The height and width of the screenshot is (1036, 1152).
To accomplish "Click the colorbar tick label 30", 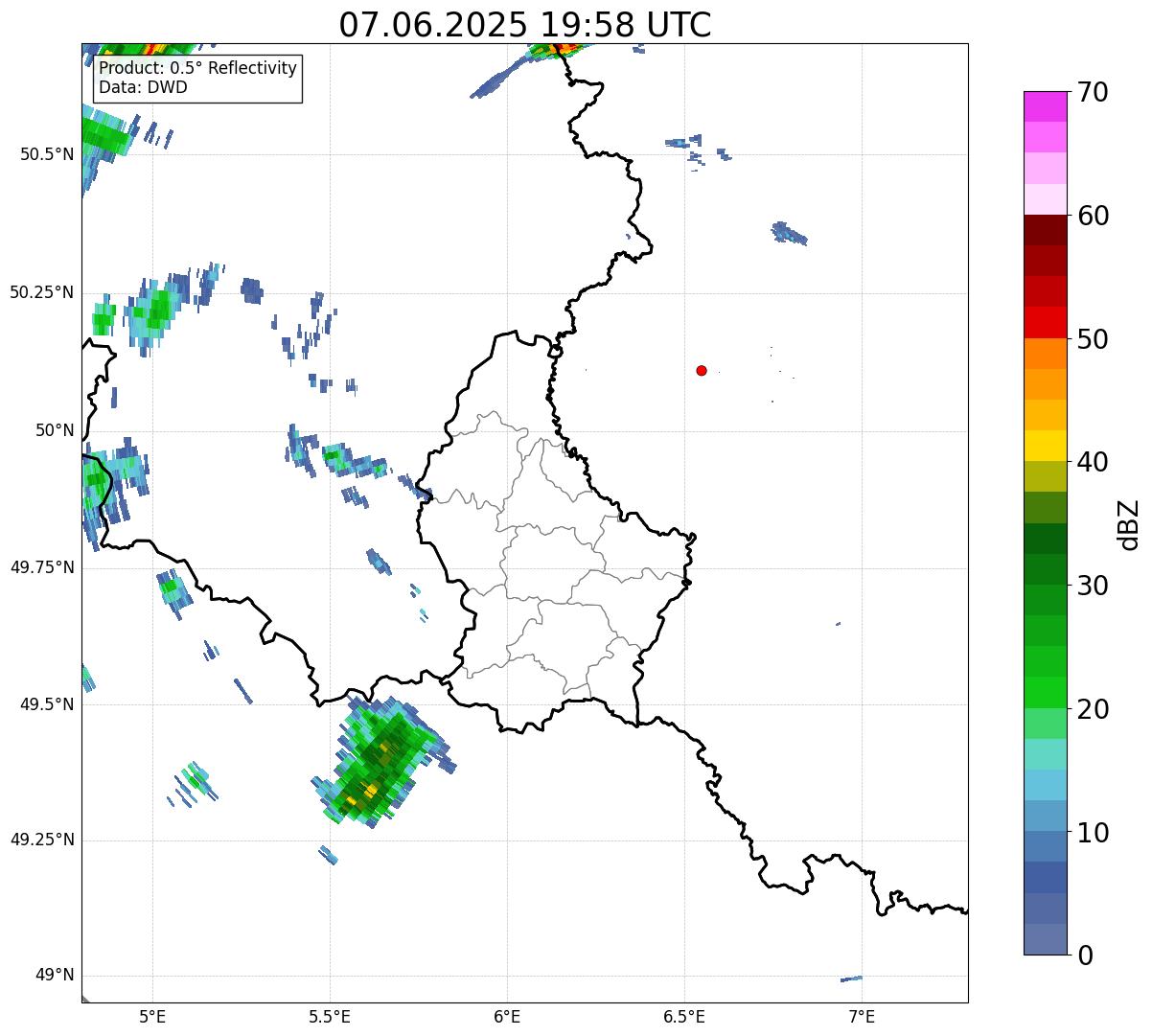I will (1092, 586).
